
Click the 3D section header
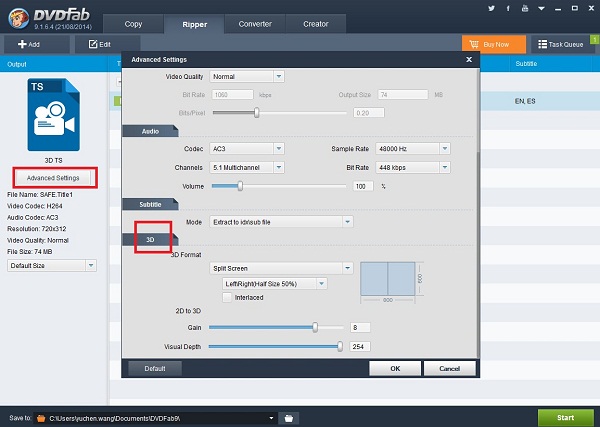click(x=150, y=240)
